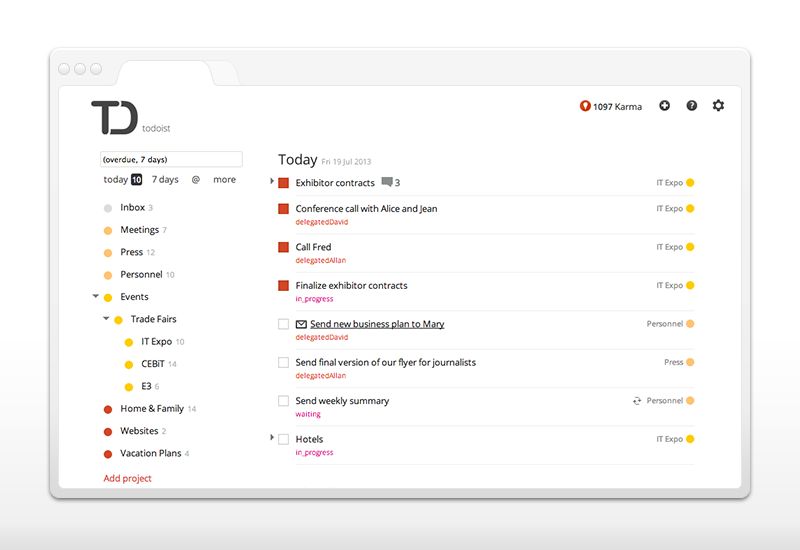Collapse the Events project tree
This screenshot has height=550, width=800.
click(95, 296)
